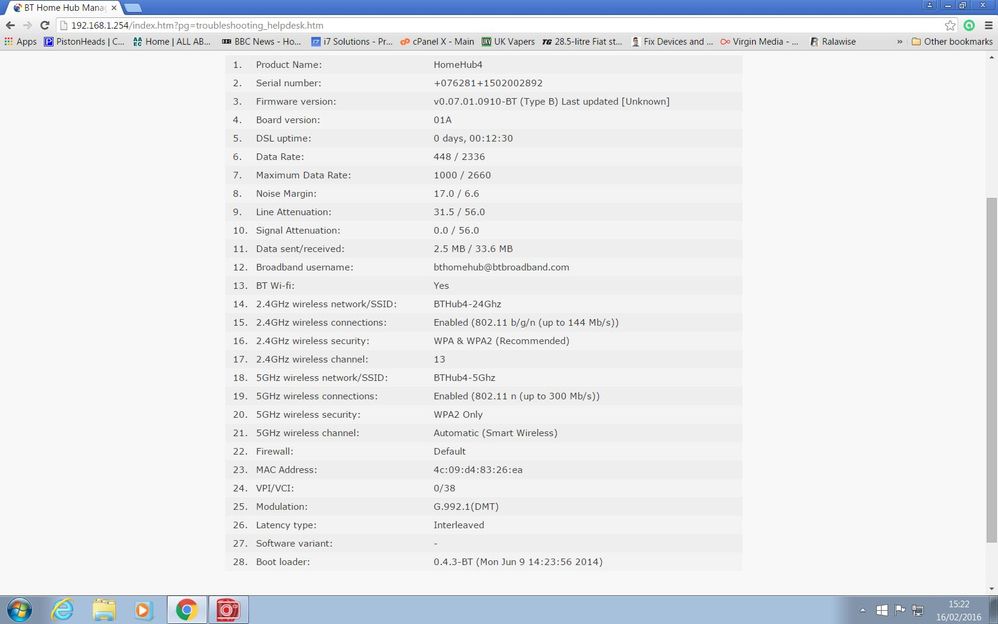
Task: Open the BBC News bookmark
Action: coord(262,41)
